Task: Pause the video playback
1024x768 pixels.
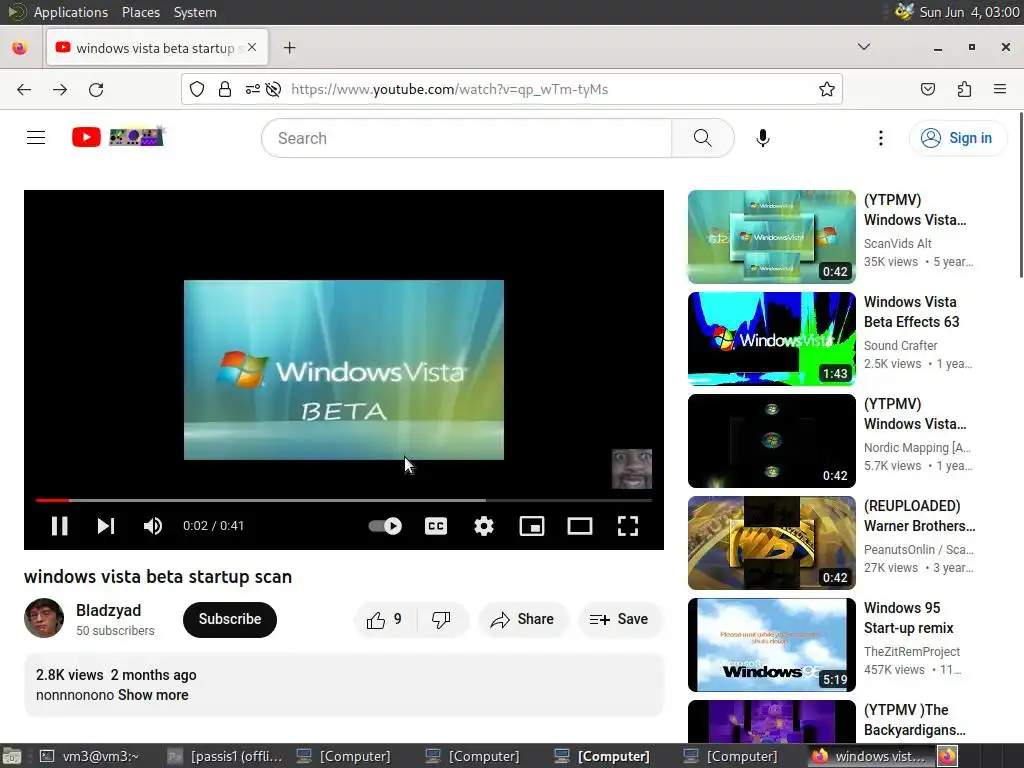Action: pyautogui.click(x=59, y=526)
